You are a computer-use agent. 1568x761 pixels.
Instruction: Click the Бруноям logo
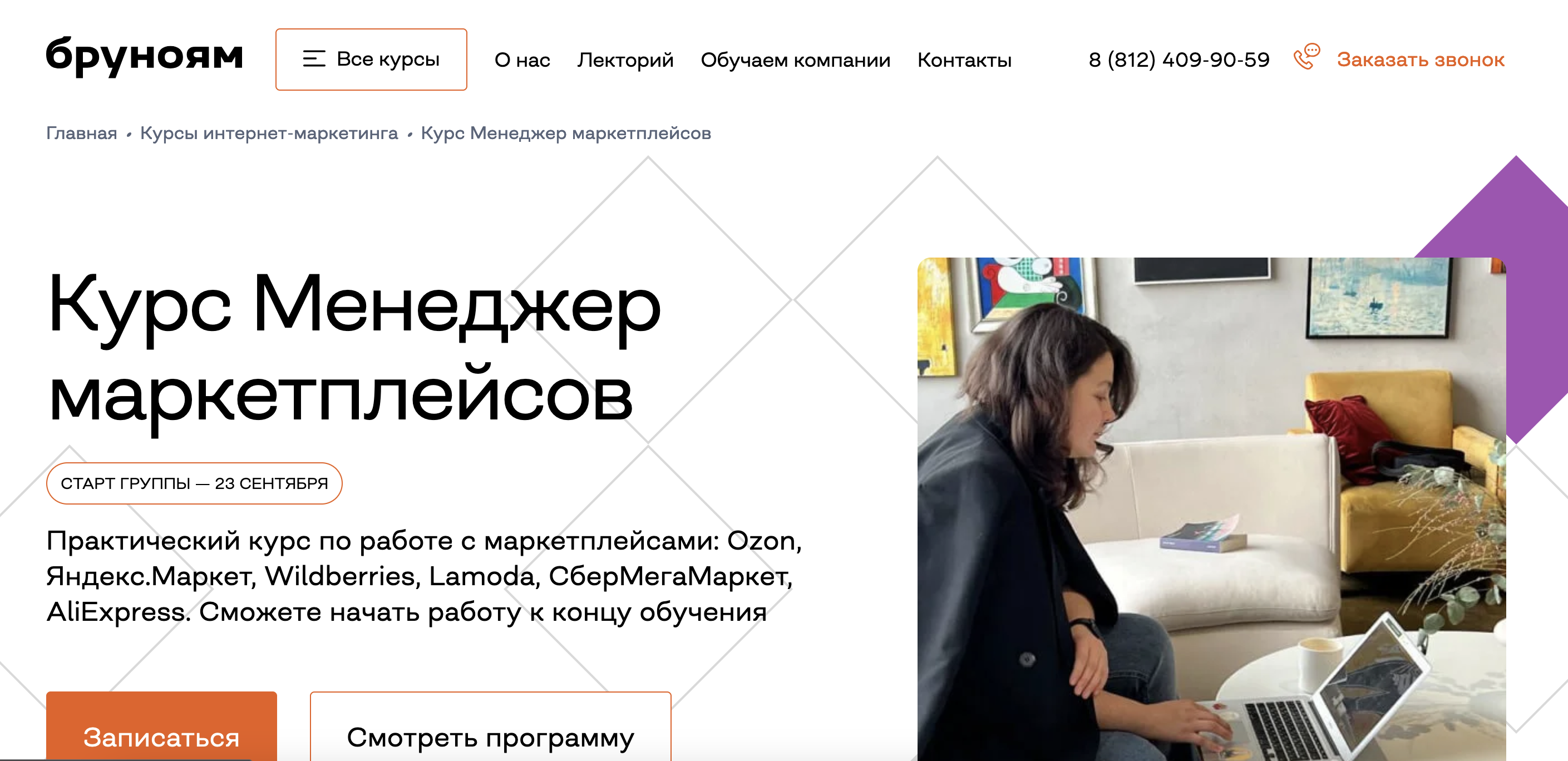(x=145, y=56)
